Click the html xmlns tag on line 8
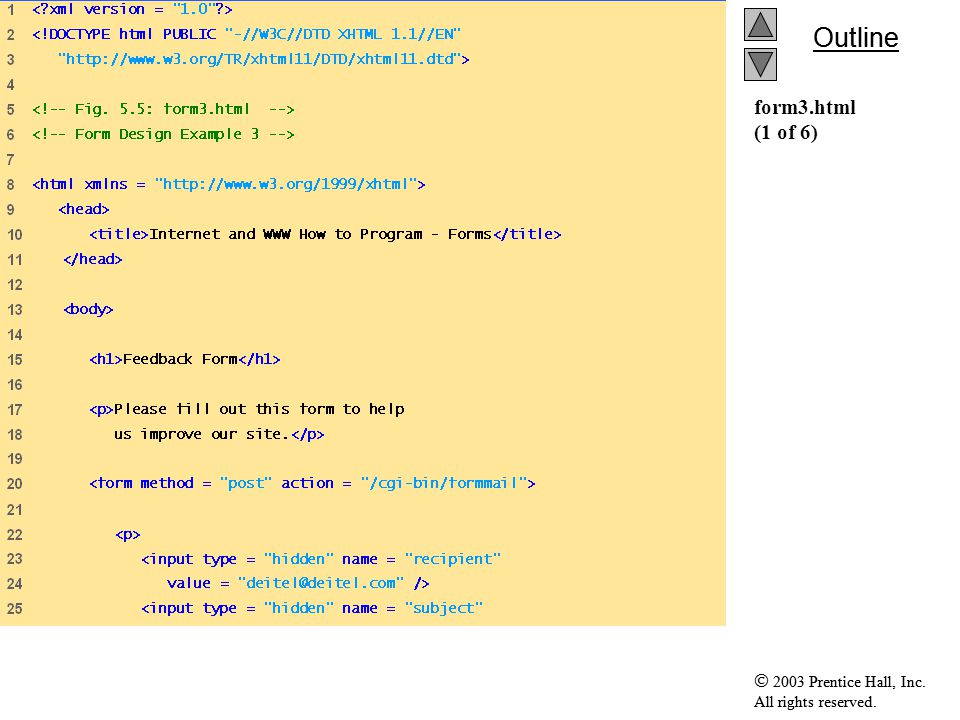 (x=229, y=184)
